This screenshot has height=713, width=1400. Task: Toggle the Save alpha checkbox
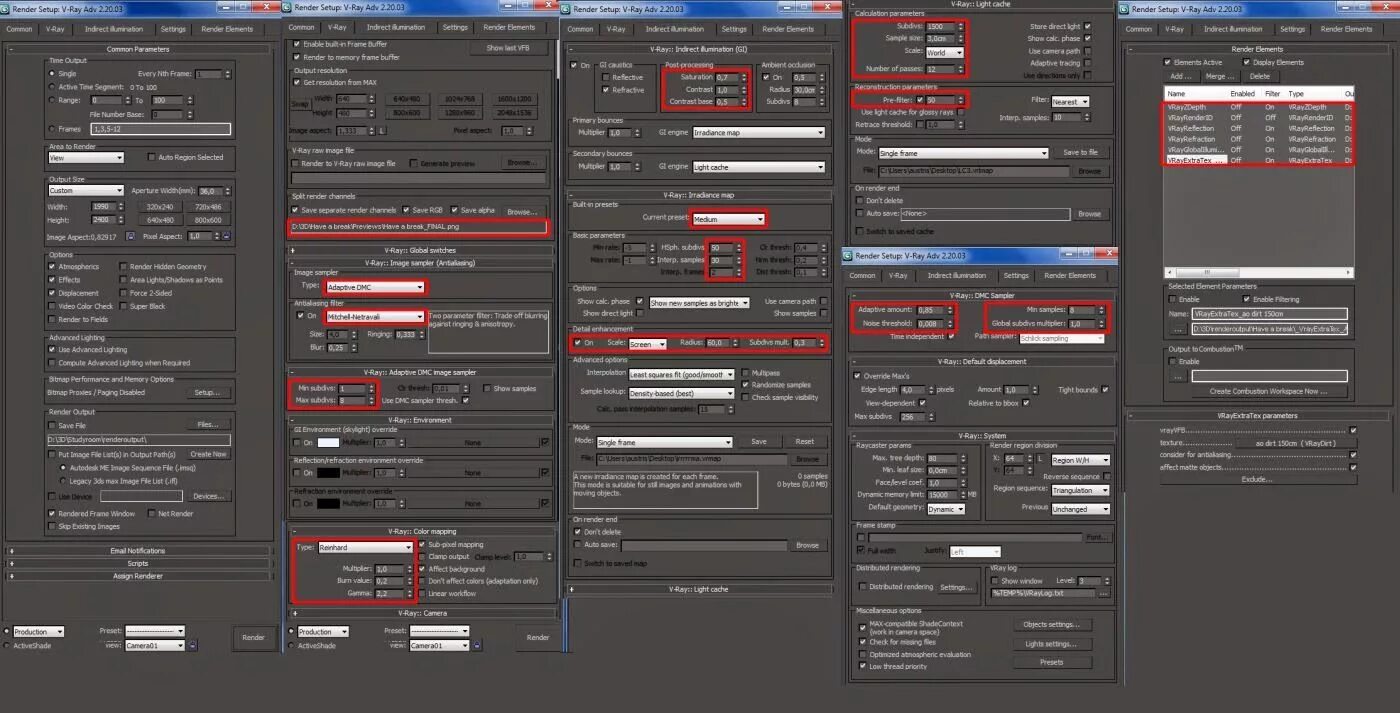pos(454,210)
